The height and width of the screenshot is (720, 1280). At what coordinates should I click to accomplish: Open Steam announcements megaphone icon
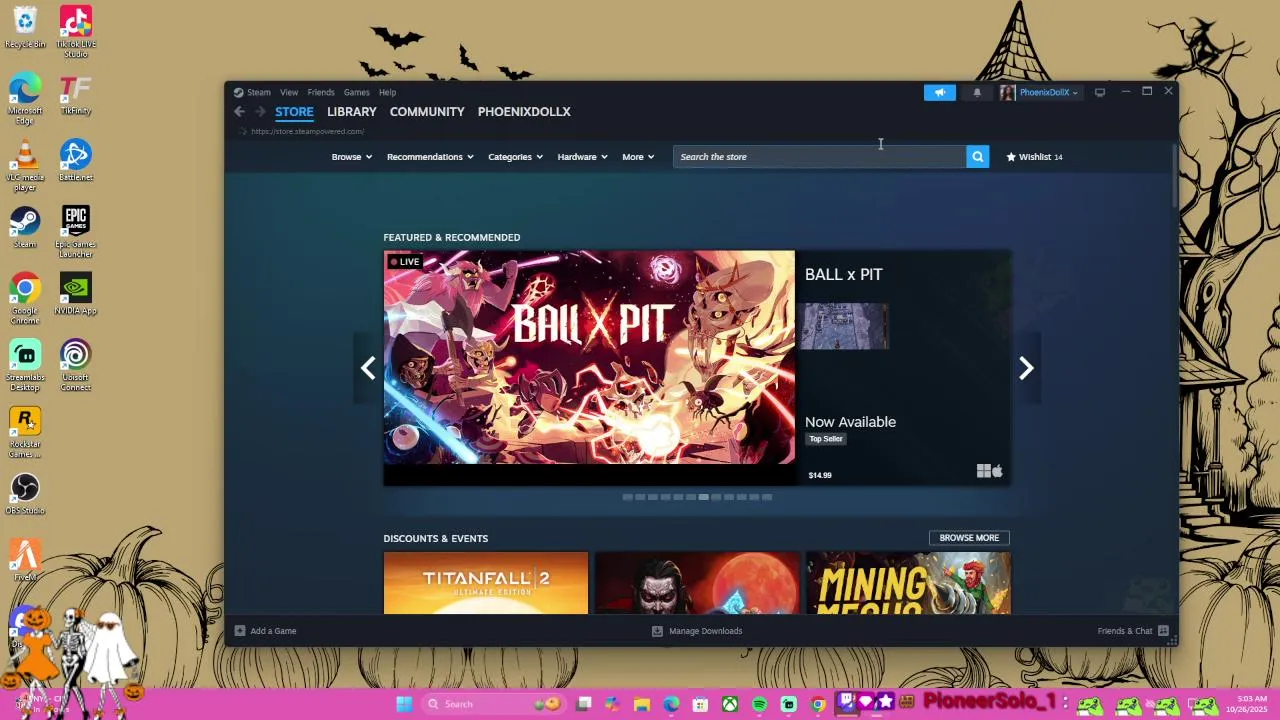[939, 92]
